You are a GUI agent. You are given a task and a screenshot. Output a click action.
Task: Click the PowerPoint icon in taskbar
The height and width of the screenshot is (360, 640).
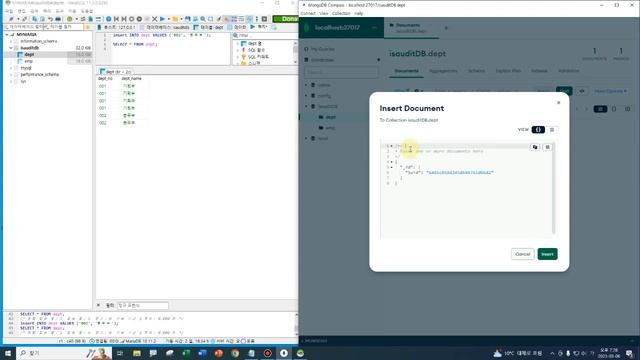[218, 353]
